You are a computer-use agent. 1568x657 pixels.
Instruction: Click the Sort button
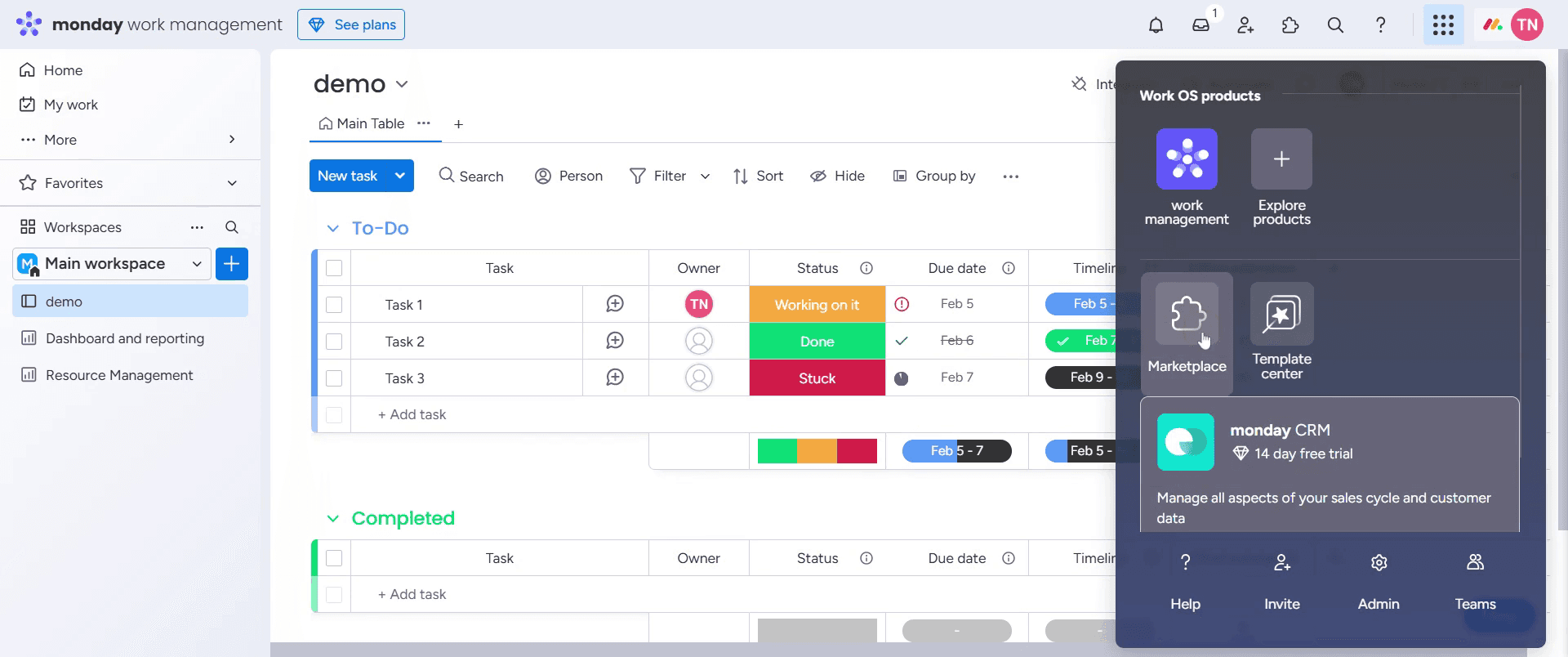pos(758,177)
